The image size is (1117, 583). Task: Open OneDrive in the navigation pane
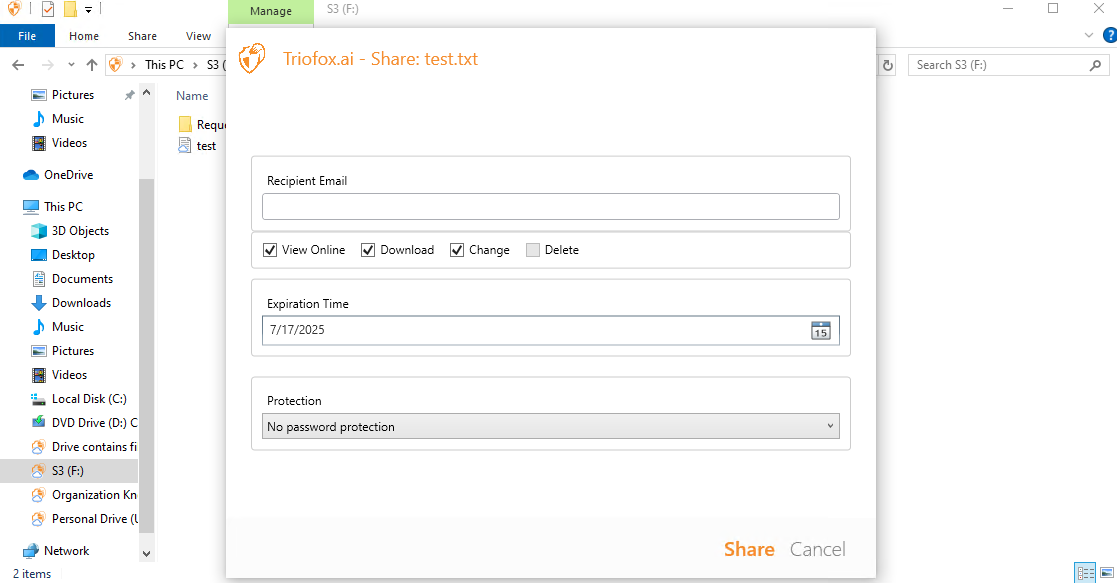coord(68,175)
